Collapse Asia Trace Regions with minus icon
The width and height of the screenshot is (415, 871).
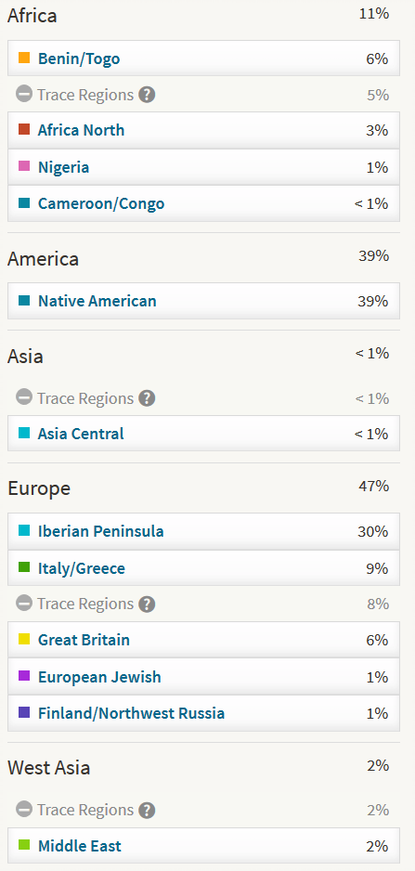[x=24, y=397]
